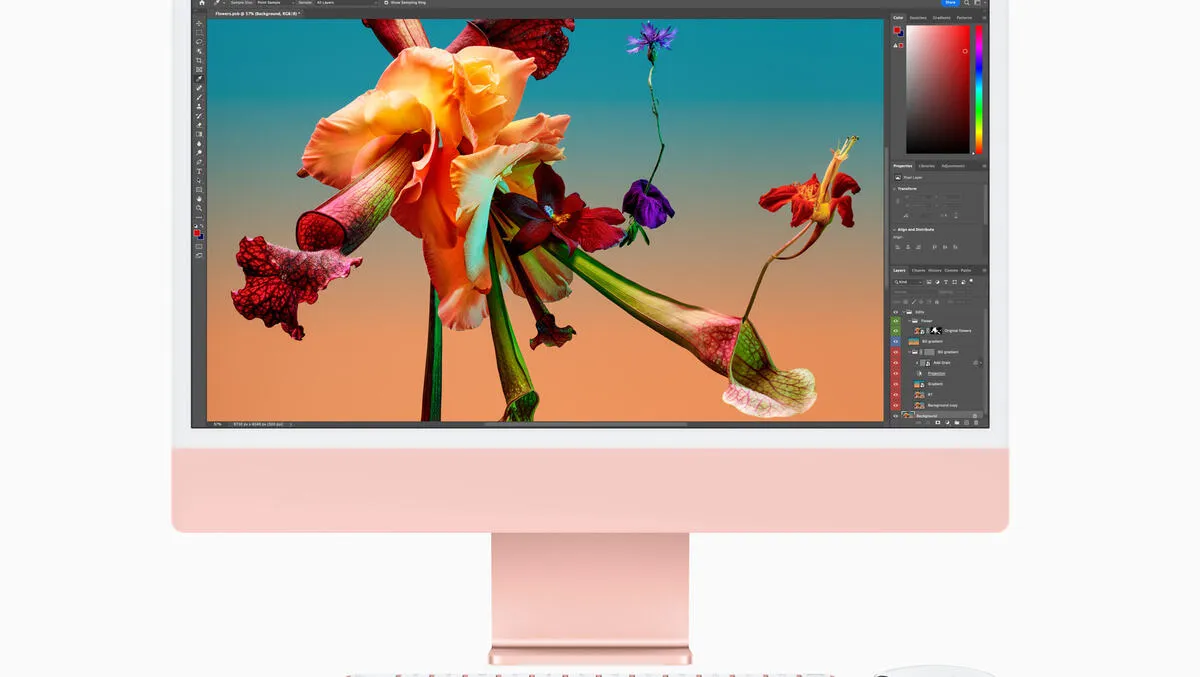Collapse the Edits layer group

point(904,312)
